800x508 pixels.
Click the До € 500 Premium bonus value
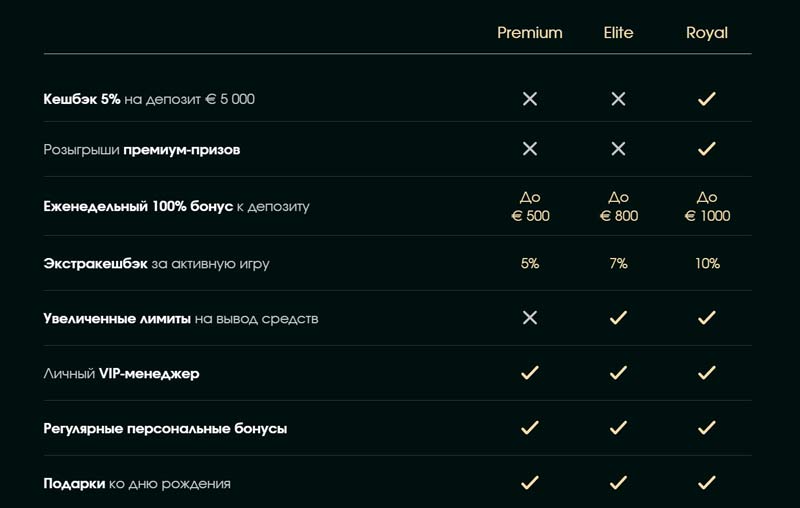pyautogui.click(x=530, y=207)
